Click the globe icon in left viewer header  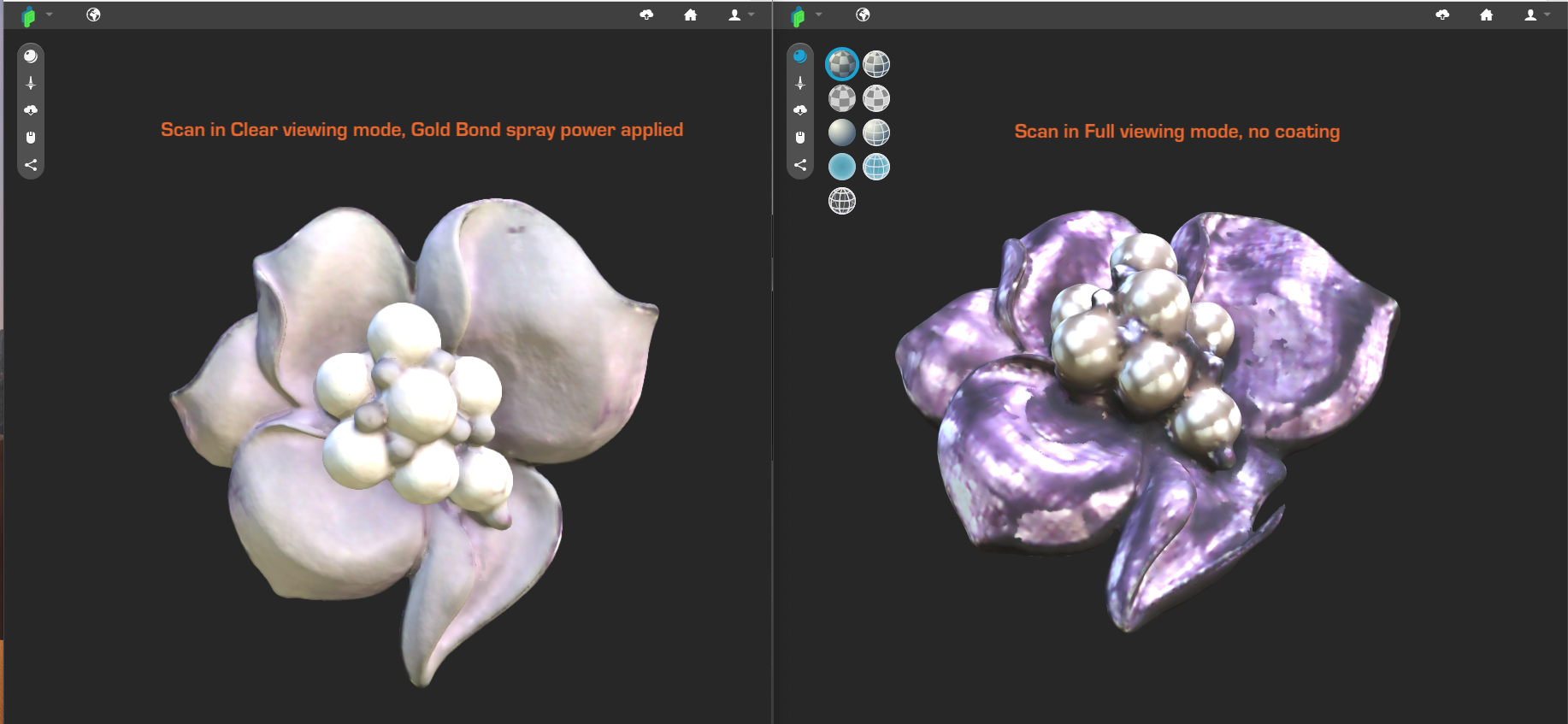[x=94, y=15]
